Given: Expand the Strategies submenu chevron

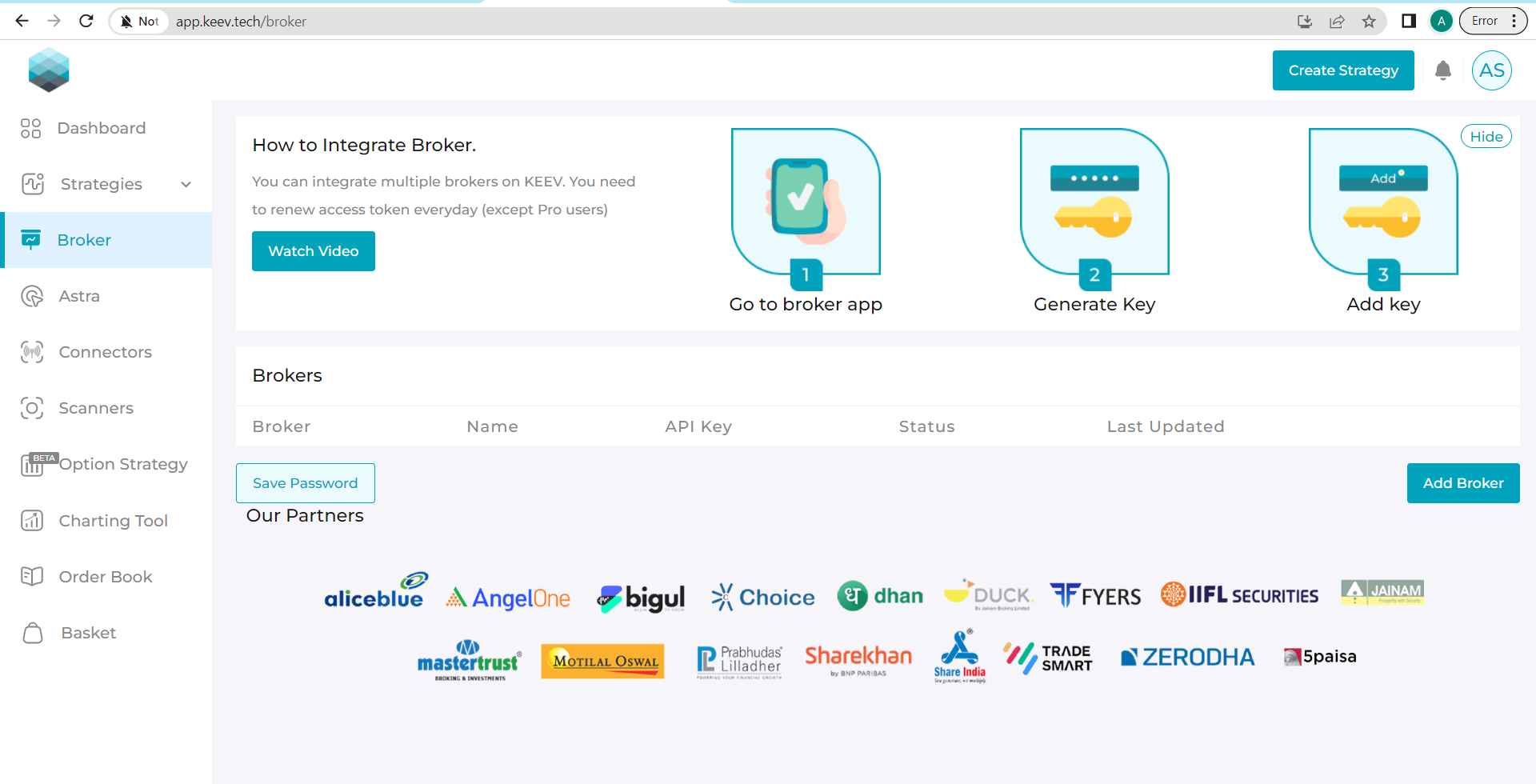Looking at the screenshot, I should tap(186, 184).
